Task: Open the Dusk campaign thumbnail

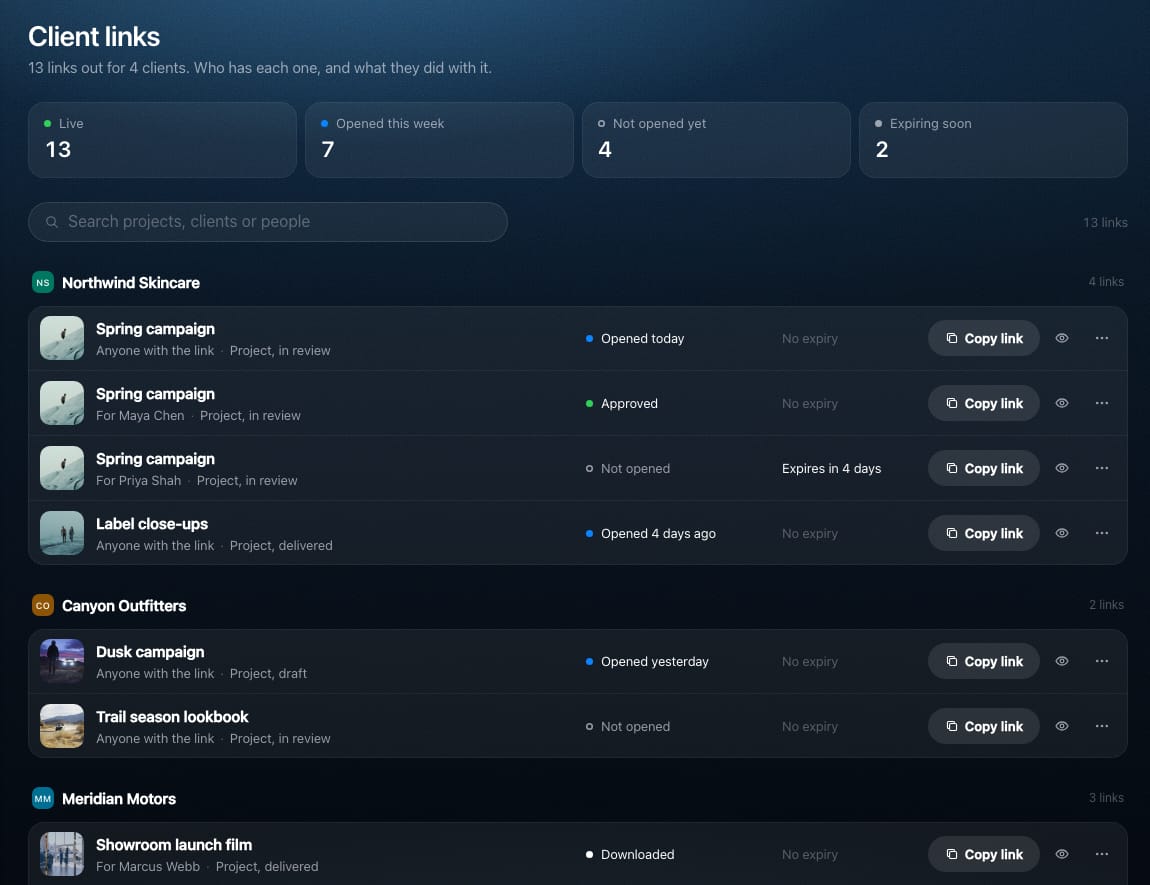Action: (62, 661)
